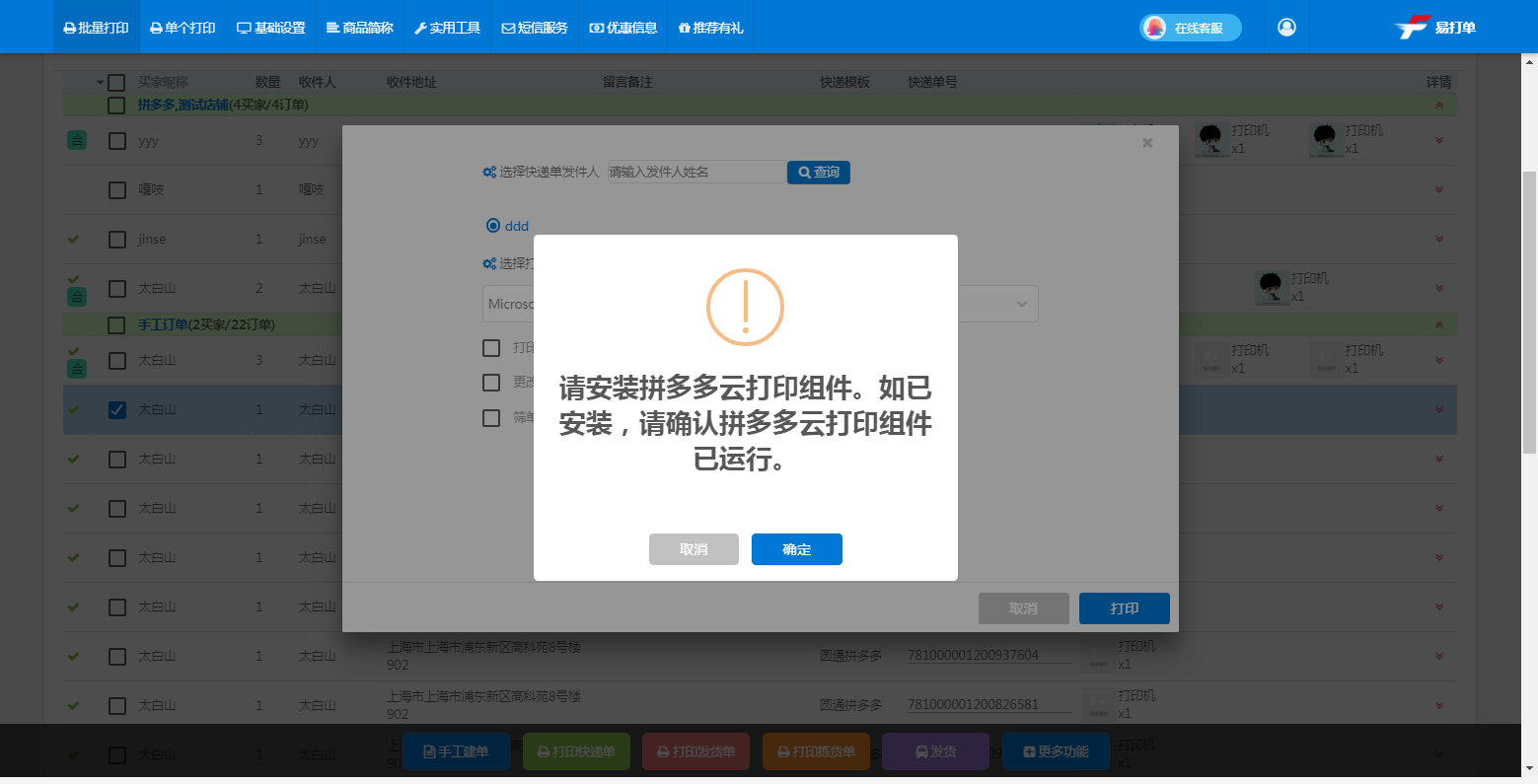Dismiss the alert with its 取消 button
The height and width of the screenshot is (784, 1538).
pyautogui.click(x=694, y=549)
